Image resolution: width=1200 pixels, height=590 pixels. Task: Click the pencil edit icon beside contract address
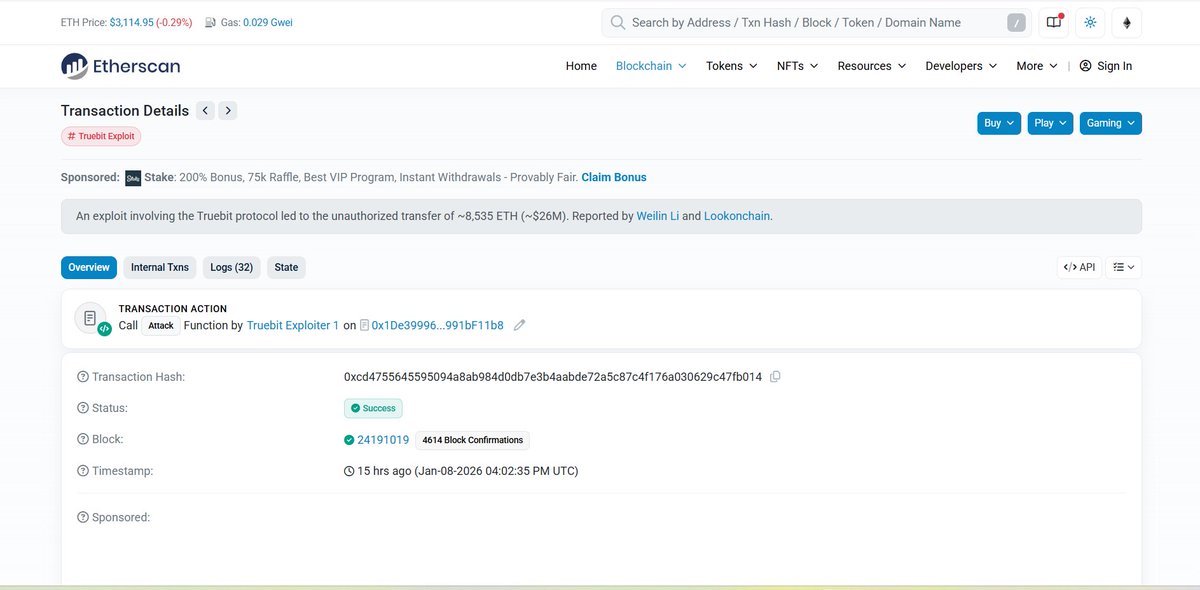pos(519,325)
